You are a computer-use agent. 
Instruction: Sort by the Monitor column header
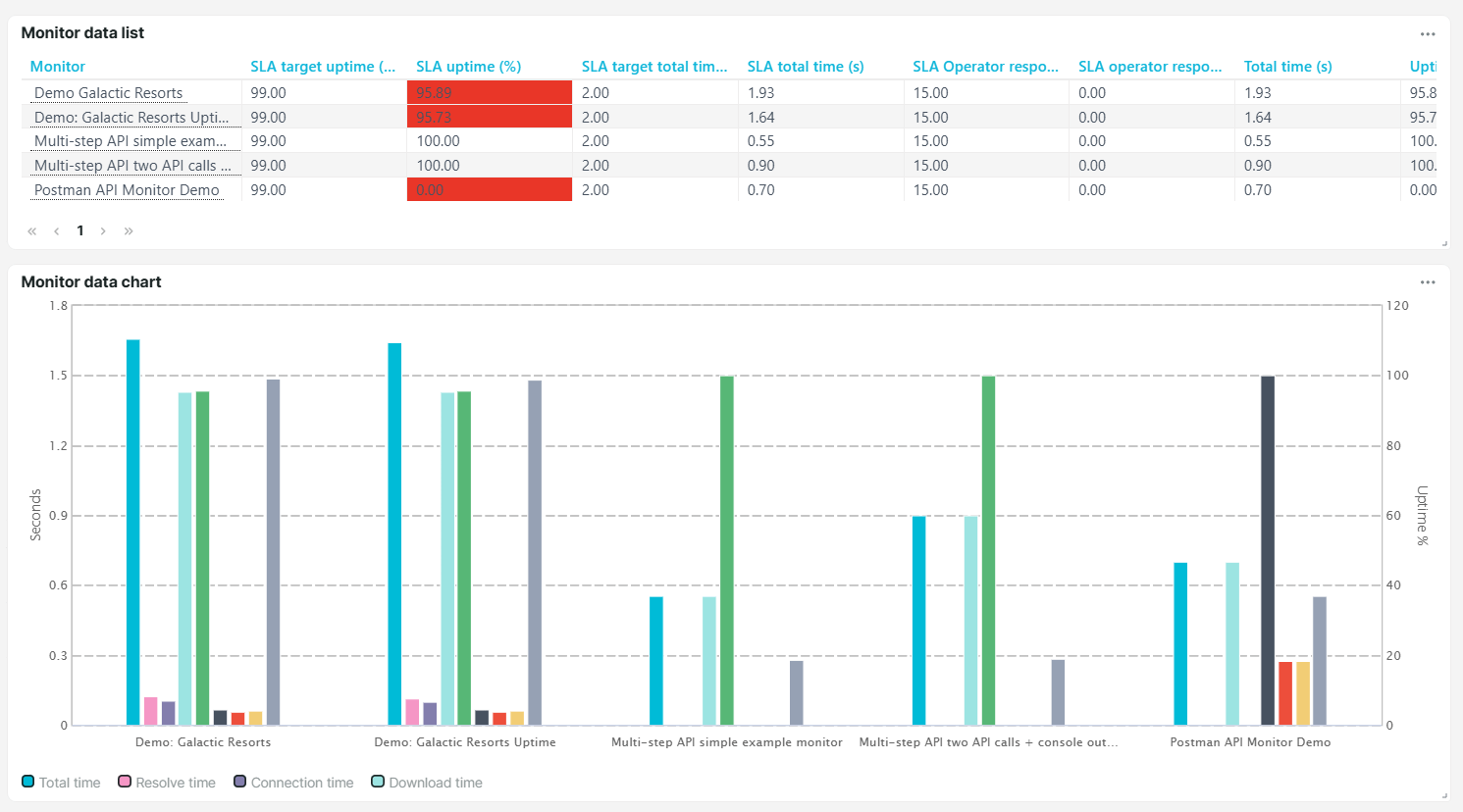[x=58, y=67]
